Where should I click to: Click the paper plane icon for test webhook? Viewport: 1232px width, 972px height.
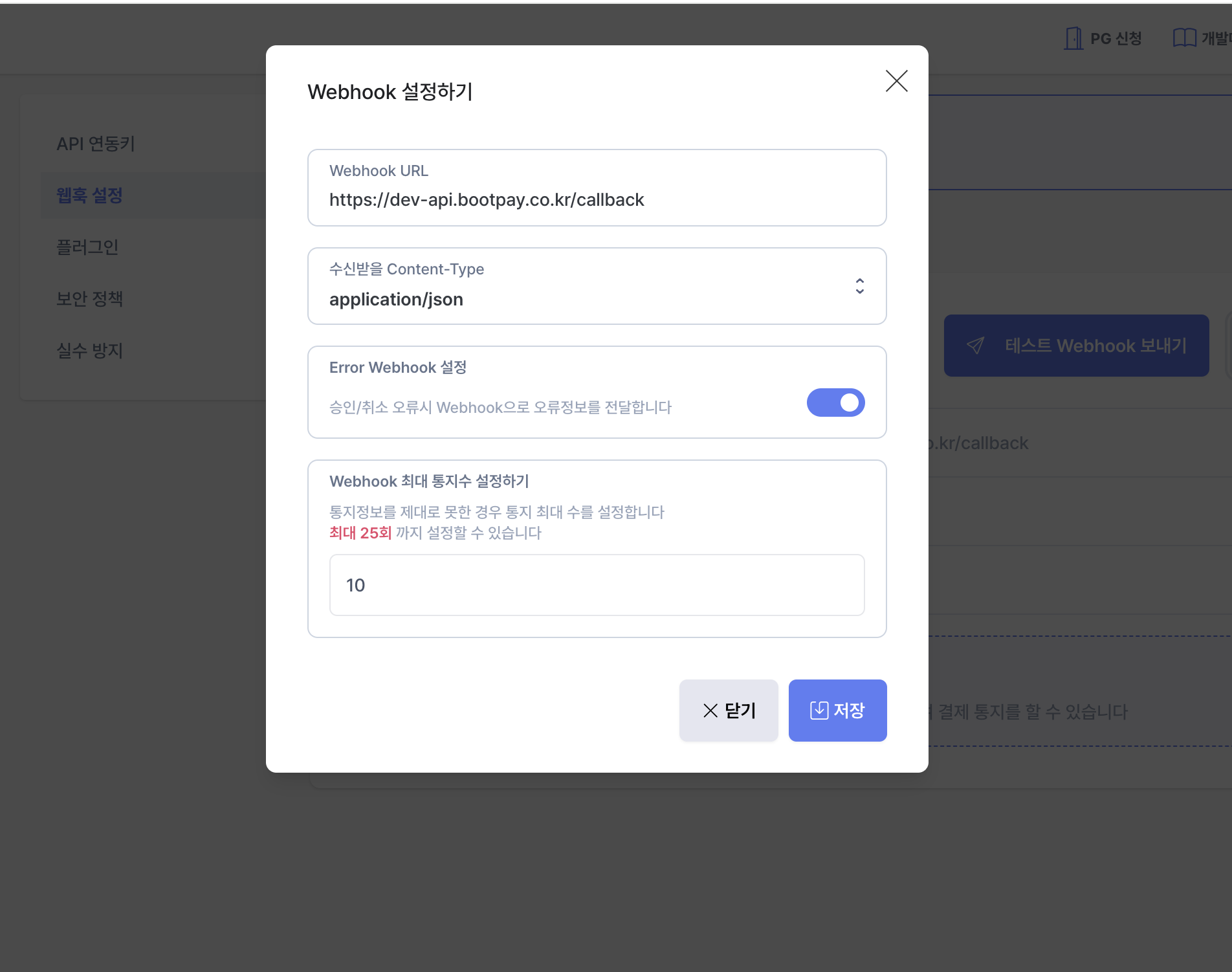point(975,346)
